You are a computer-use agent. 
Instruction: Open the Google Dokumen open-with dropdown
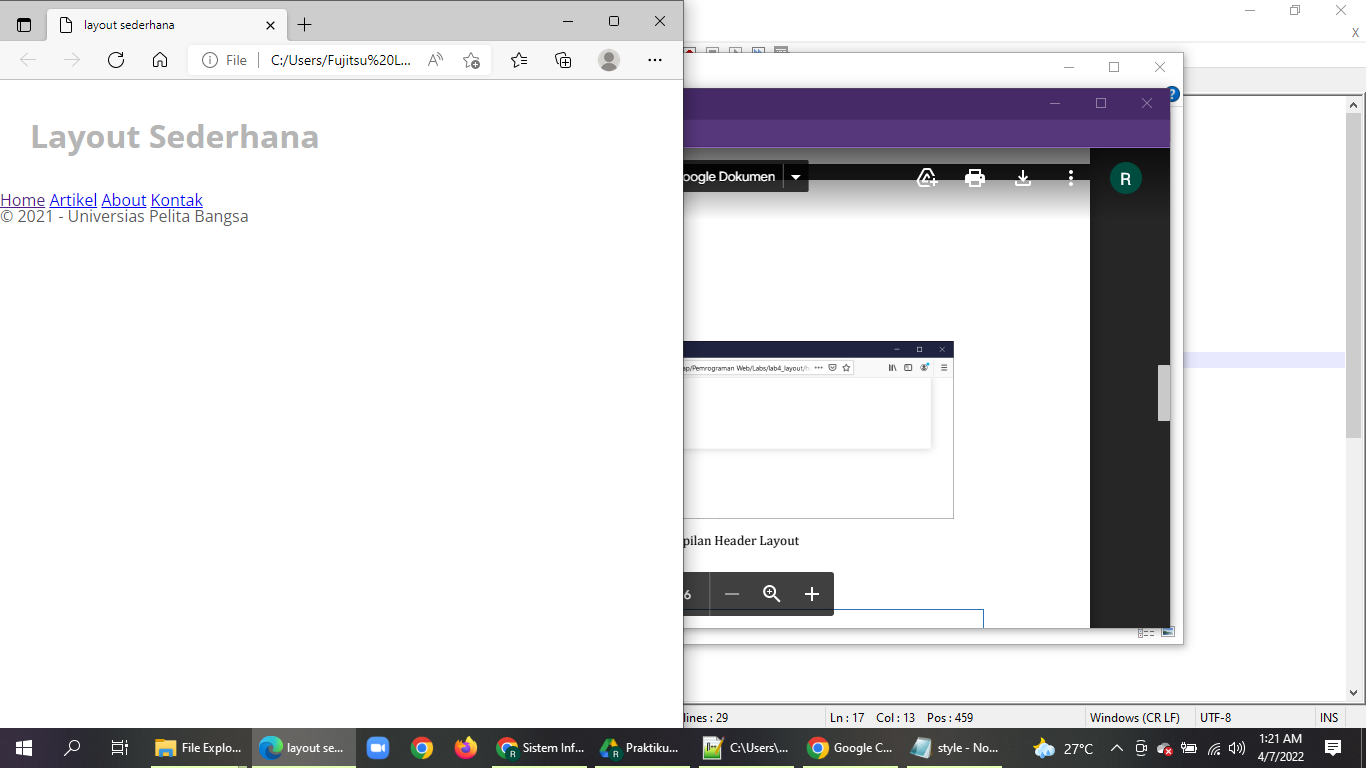point(795,176)
